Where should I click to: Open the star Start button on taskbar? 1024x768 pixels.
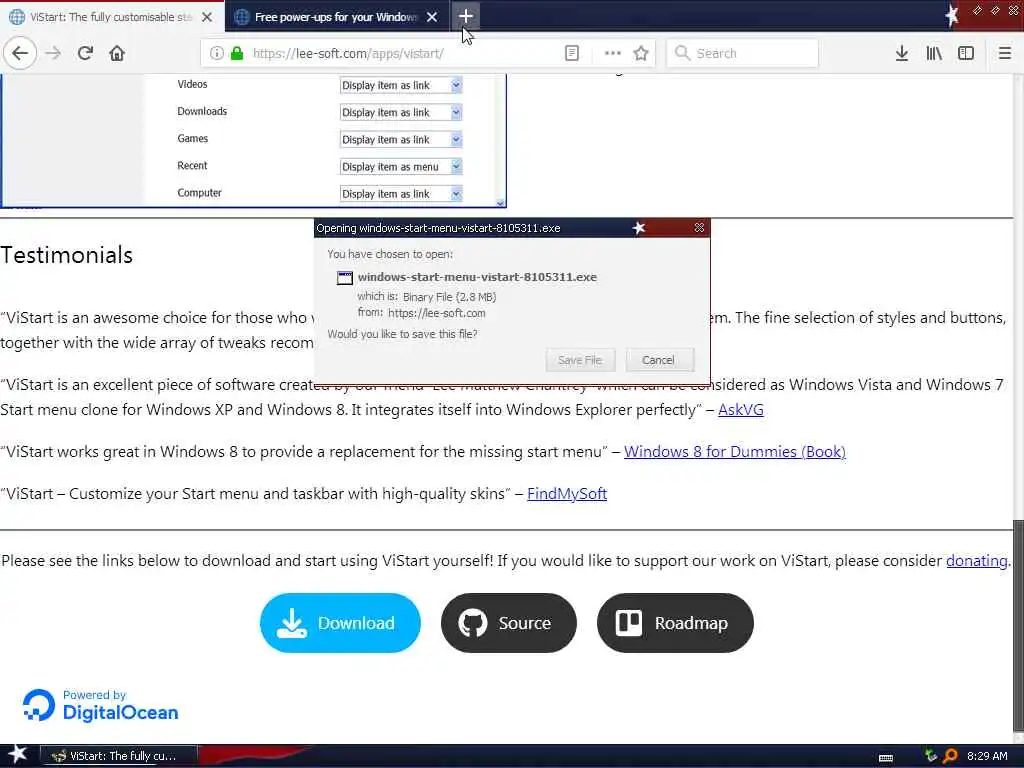[x=18, y=755]
